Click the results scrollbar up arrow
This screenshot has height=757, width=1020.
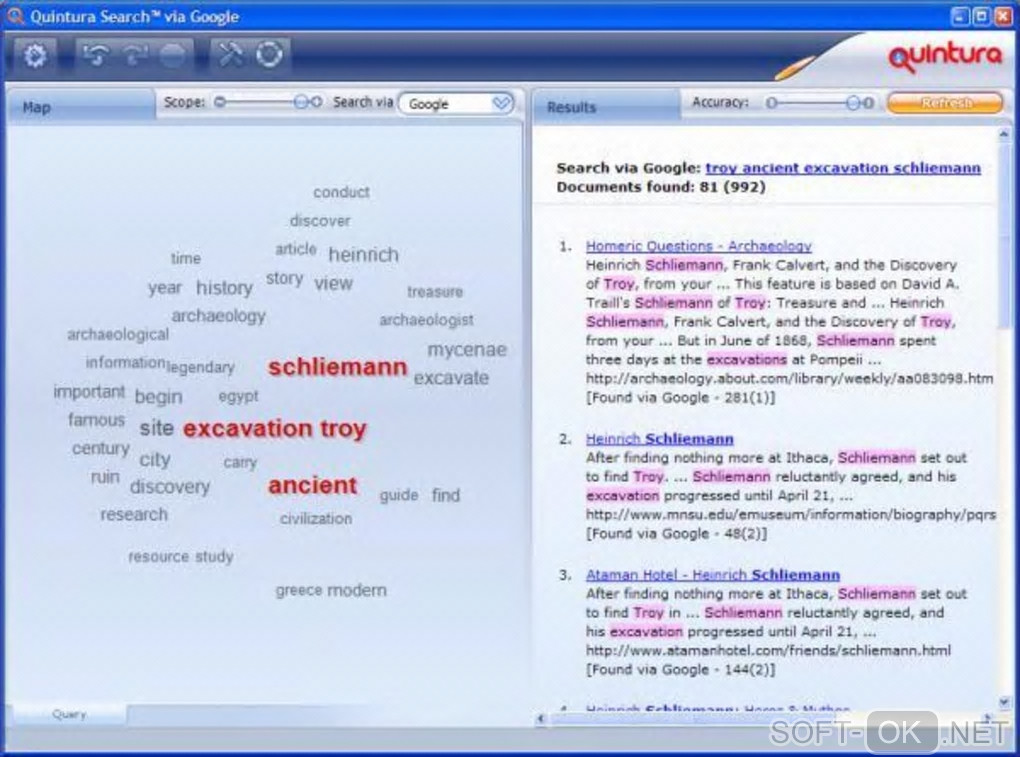1004,135
